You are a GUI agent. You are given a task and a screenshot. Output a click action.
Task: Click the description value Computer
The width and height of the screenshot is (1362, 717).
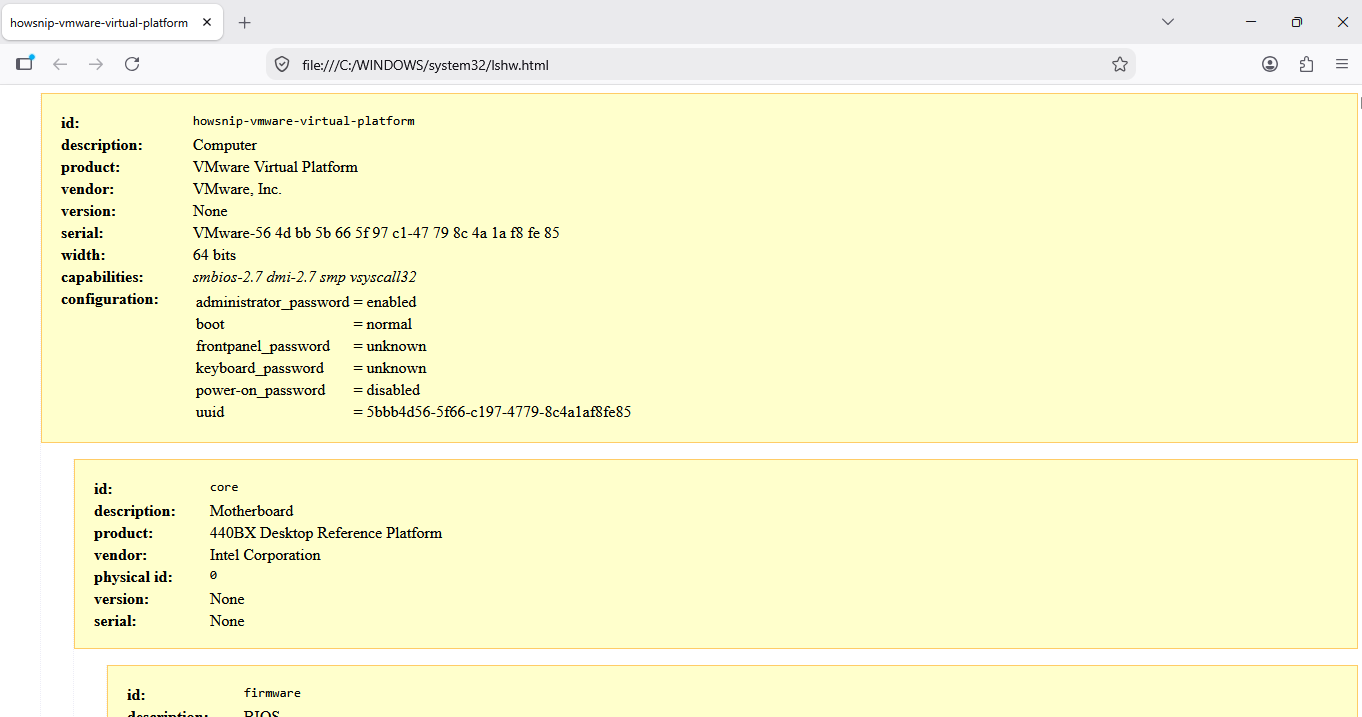pos(225,145)
